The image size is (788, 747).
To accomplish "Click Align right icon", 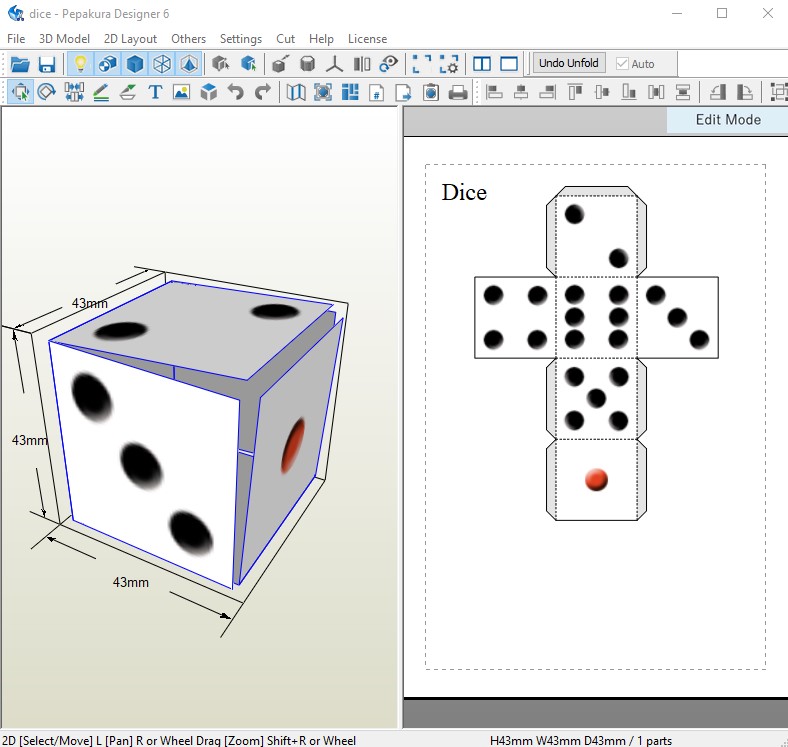I will pyautogui.click(x=548, y=92).
